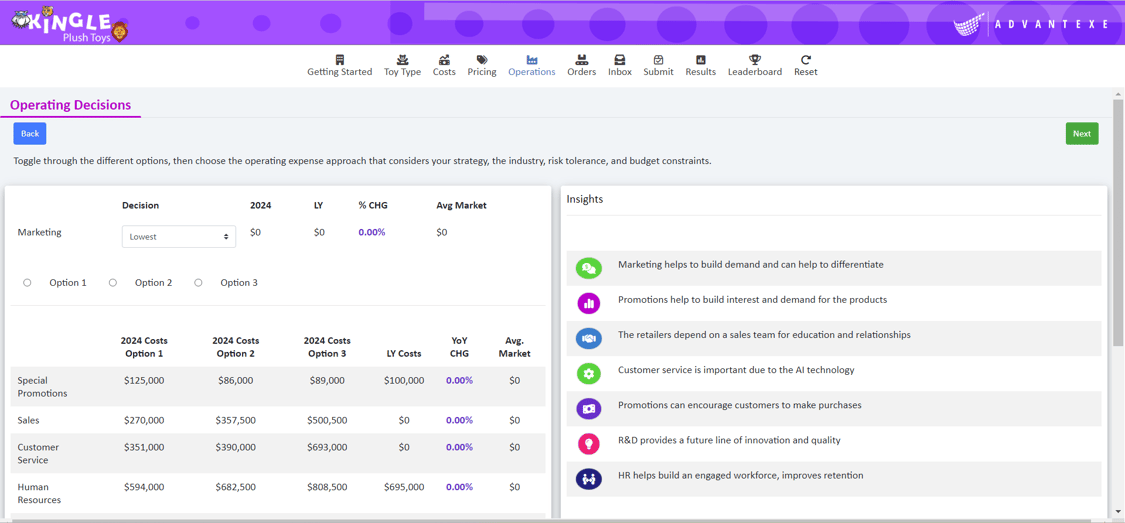Expand the Marketing decision dropdown
1125x523 pixels.
coord(179,237)
